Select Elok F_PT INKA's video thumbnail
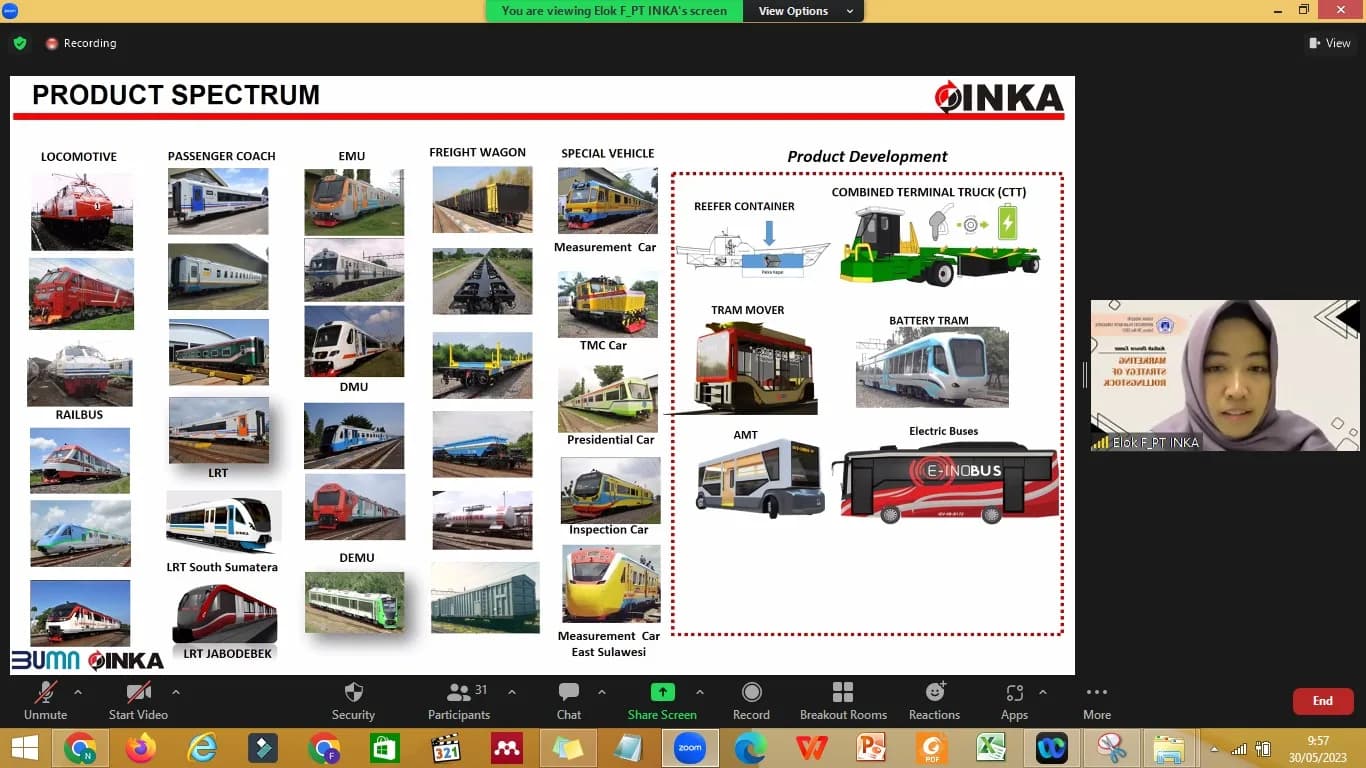 tap(1225, 375)
